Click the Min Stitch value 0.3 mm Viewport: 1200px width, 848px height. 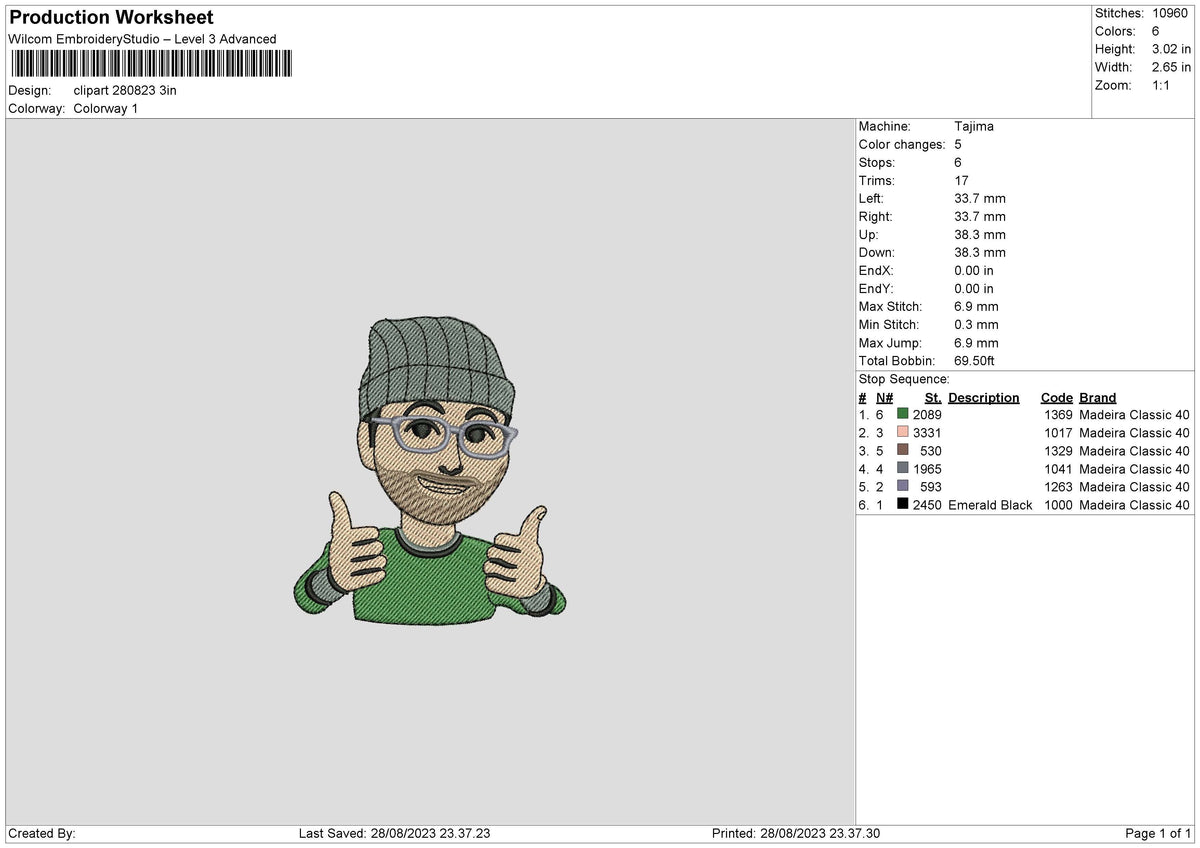[x=976, y=324]
